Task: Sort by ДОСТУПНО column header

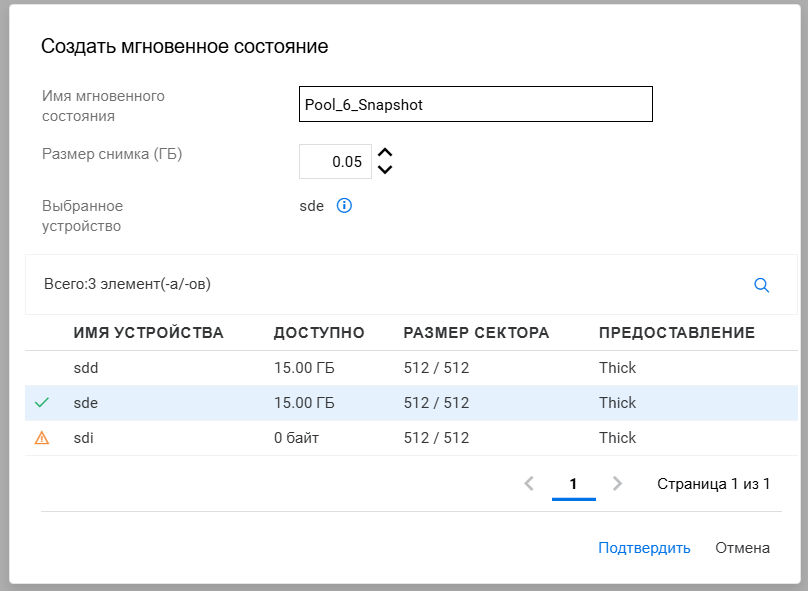Action: pos(319,333)
